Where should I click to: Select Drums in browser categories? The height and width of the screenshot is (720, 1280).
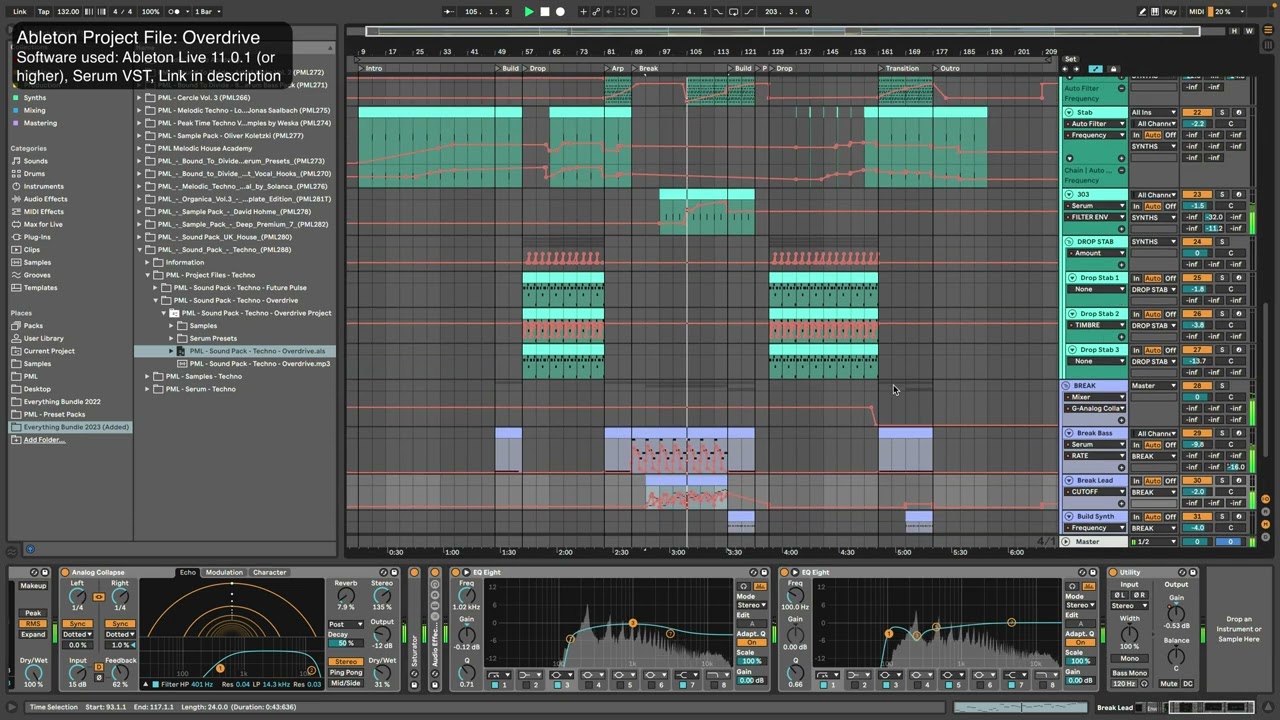(34, 174)
